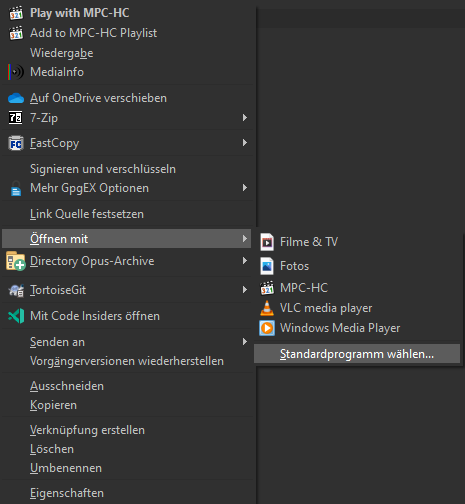Select Vorgängerversionen wiederherstellen

coord(127,361)
